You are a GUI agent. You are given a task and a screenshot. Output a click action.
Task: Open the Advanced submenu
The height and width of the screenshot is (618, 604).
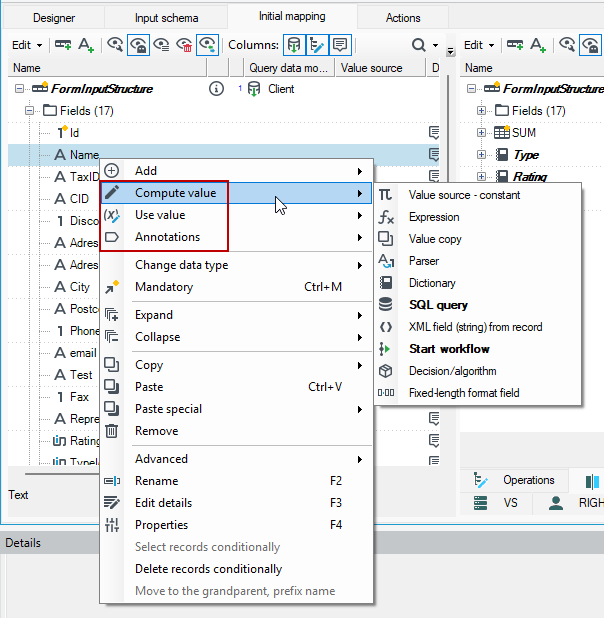coord(236,459)
